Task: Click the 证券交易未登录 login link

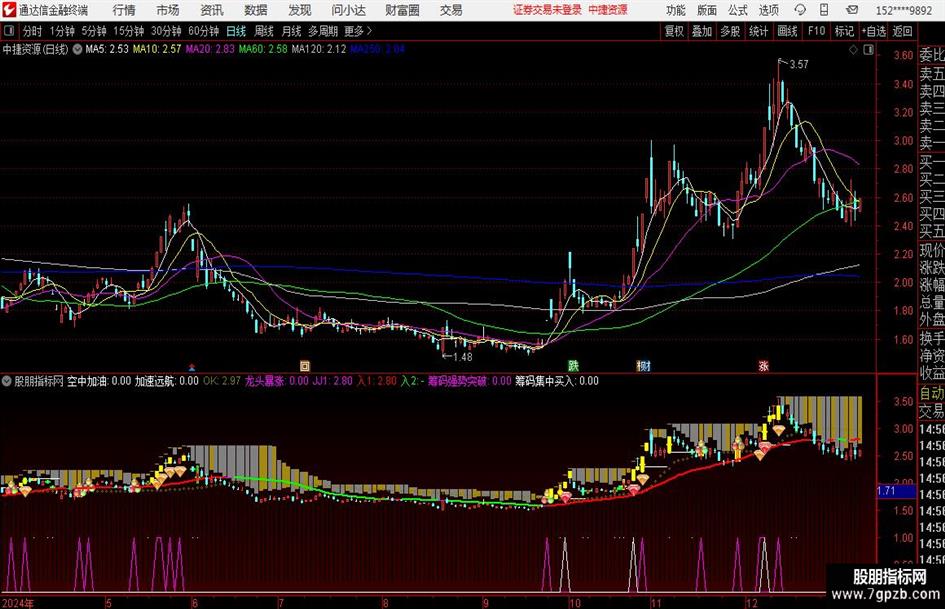Action: (547, 10)
